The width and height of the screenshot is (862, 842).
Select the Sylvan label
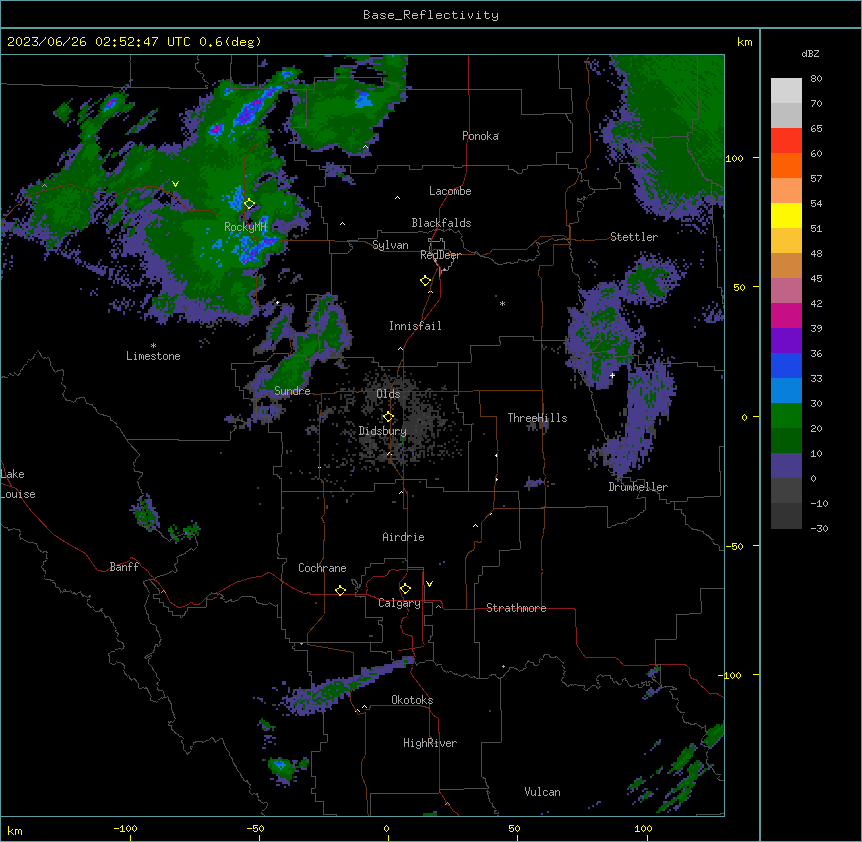pos(390,245)
